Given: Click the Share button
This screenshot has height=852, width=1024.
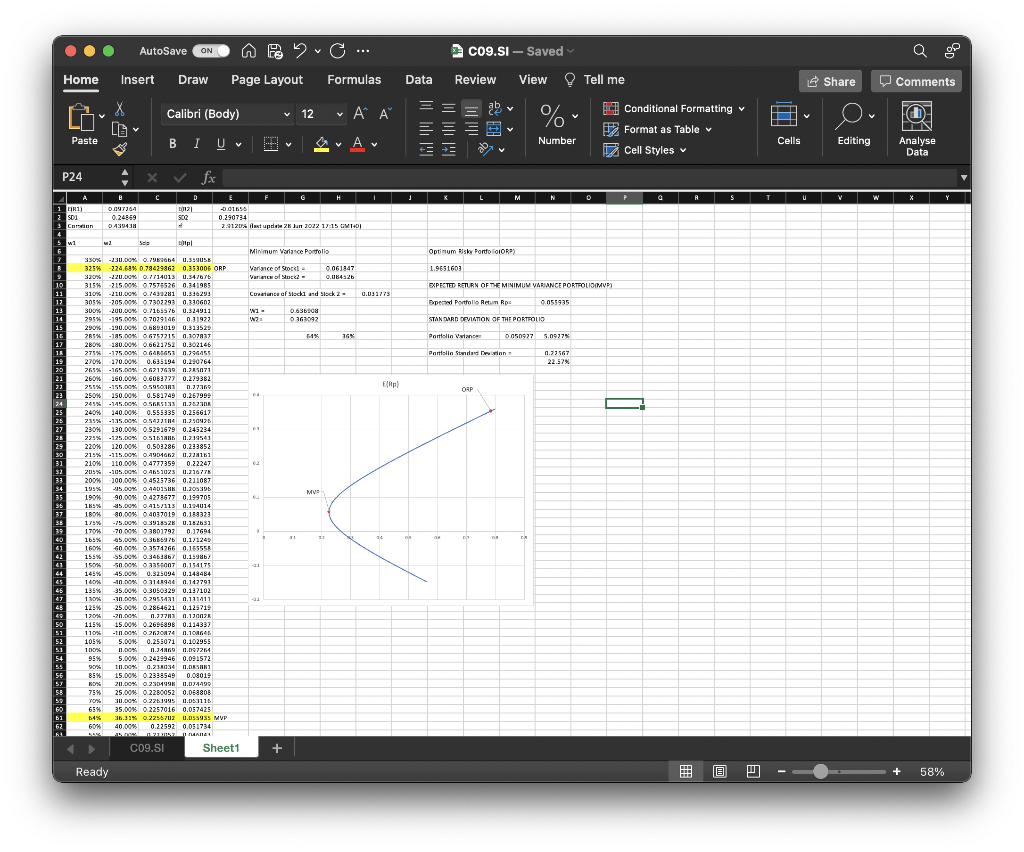Looking at the screenshot, I should click(829, 81).
